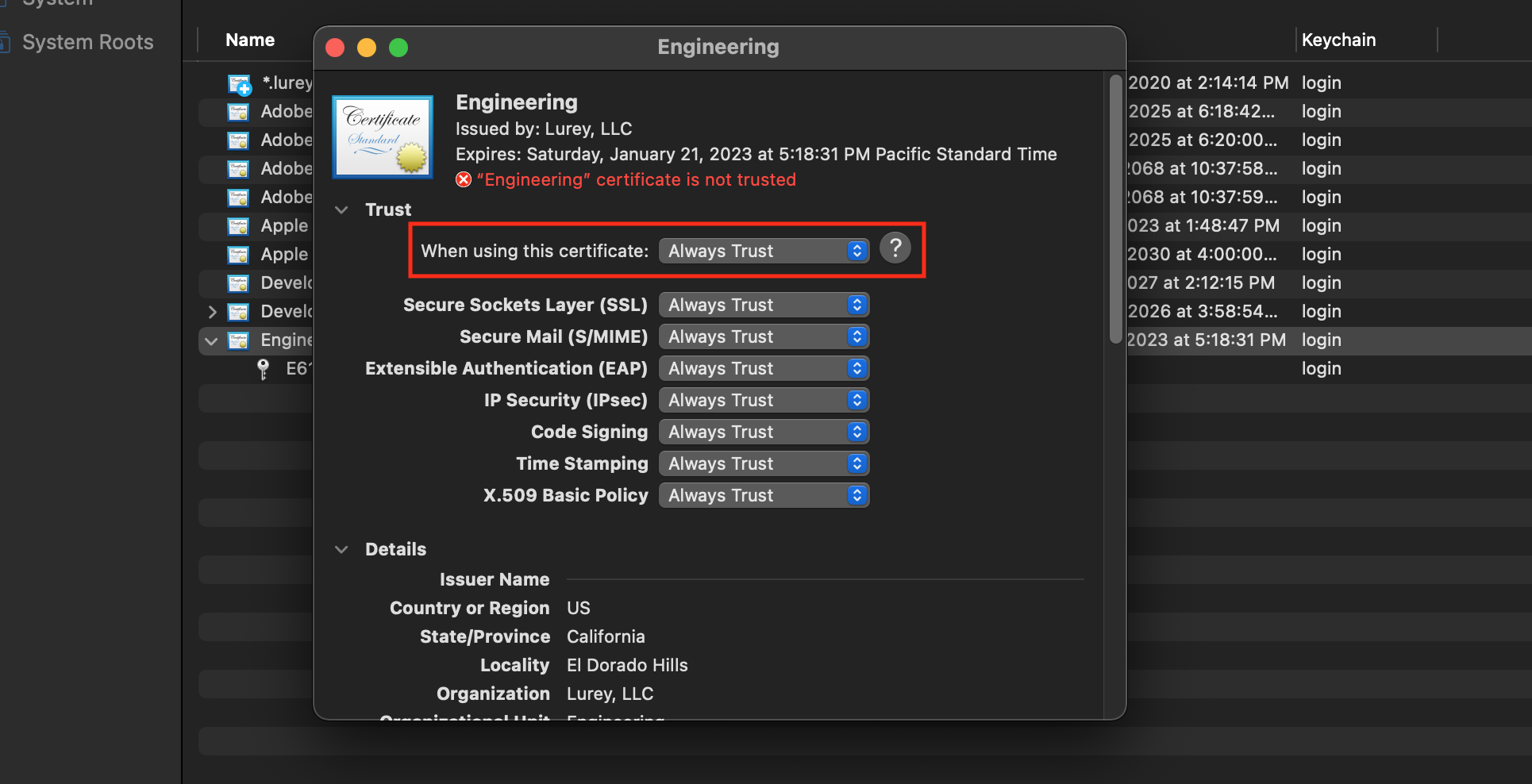1532x784 pixels.
Task: Click the first Adobe certificate icon
Action: 238,112
